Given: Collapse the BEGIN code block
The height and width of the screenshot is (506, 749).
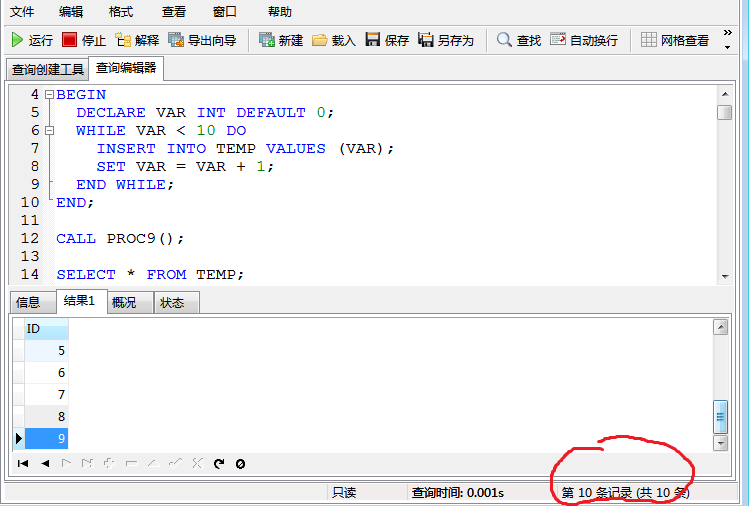Looking at the screenshot, I should [49, 95].
